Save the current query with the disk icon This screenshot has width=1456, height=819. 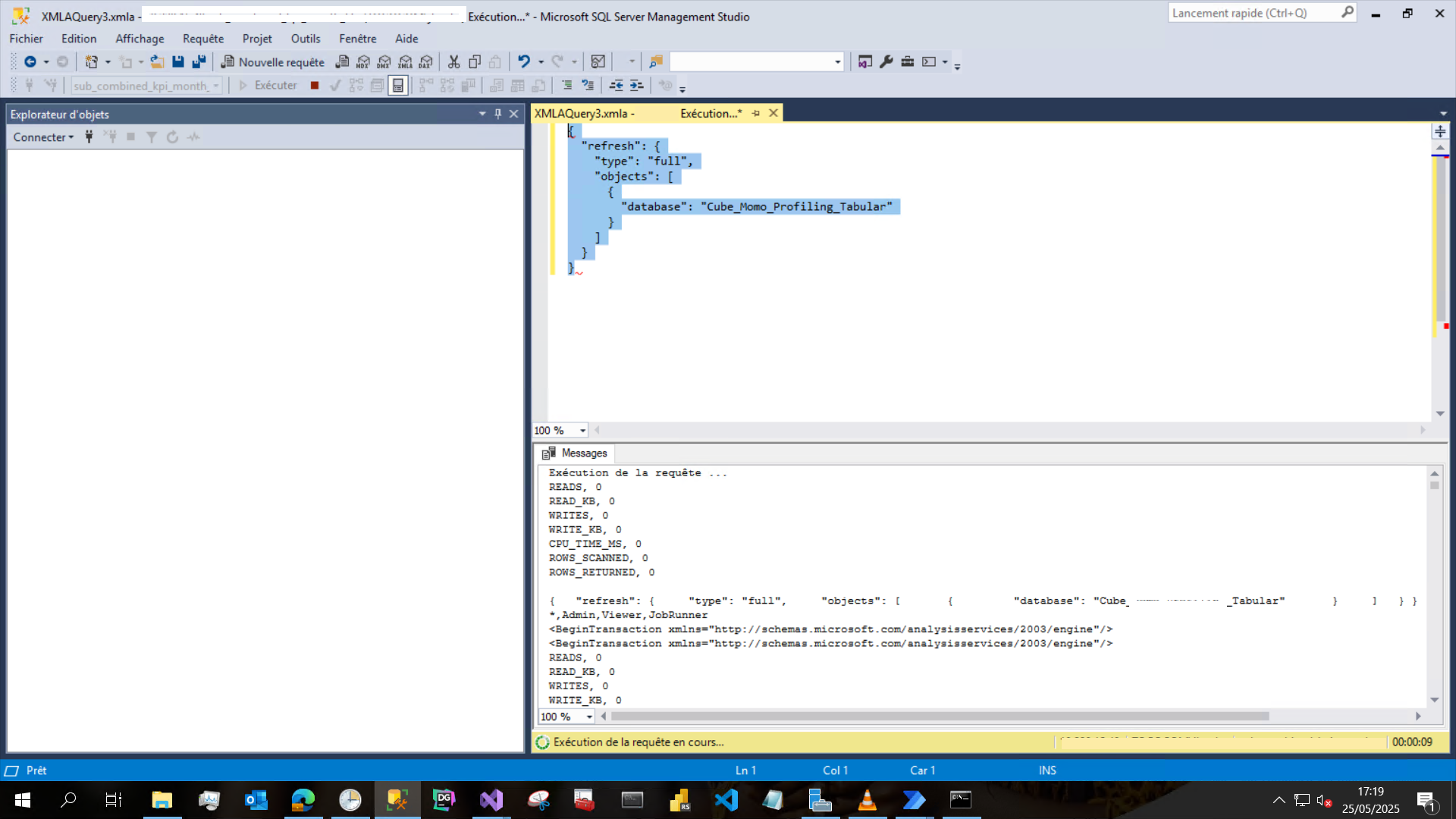pos(178,61)
